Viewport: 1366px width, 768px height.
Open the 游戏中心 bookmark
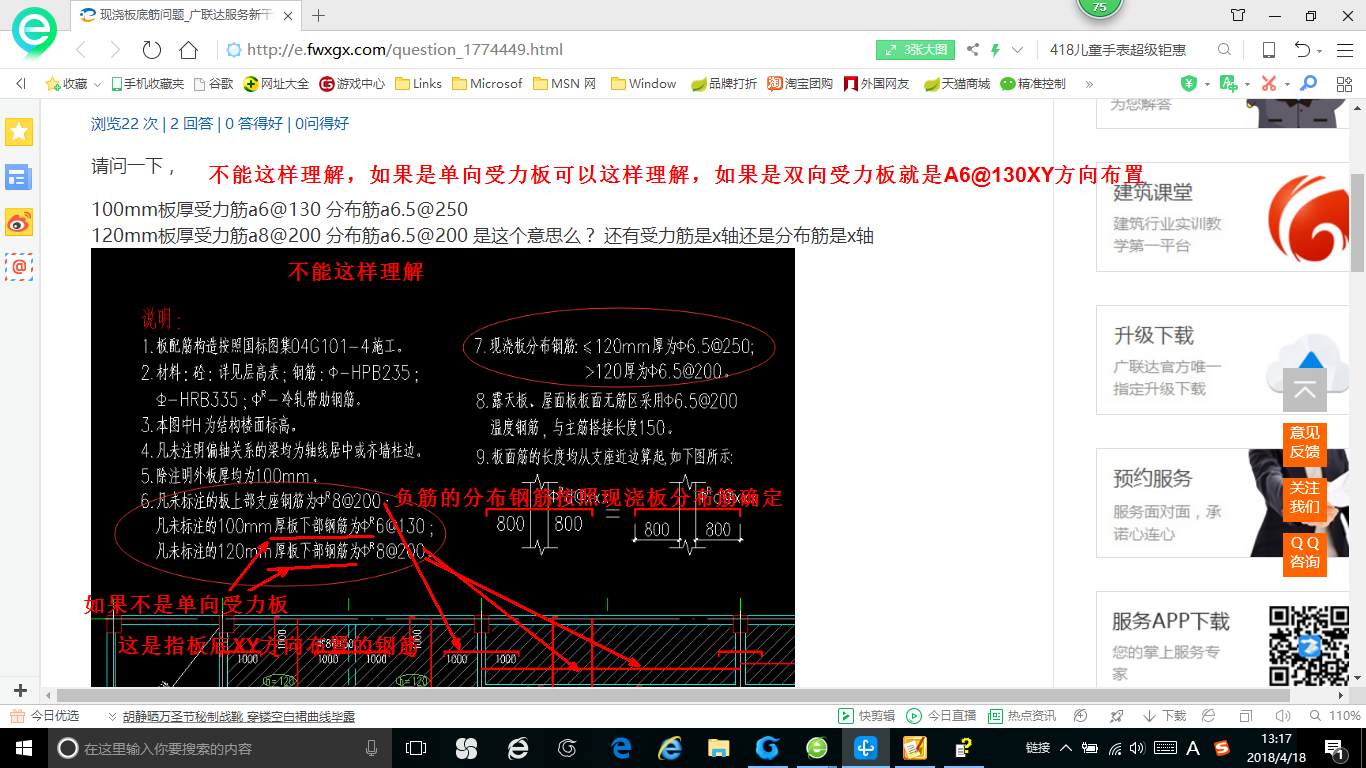tap(352, 84)
